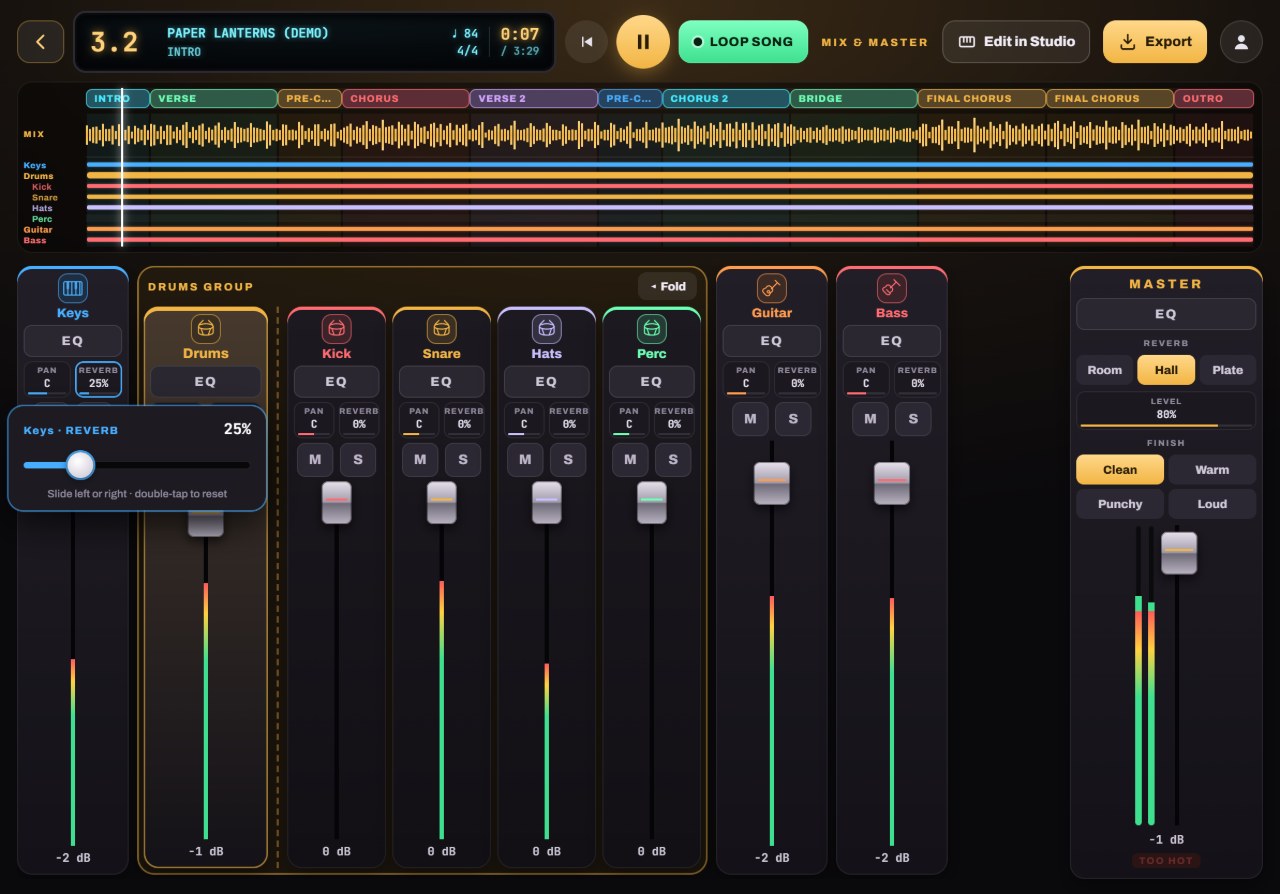
Task: Choose the Warm finish preset
Action: pyautogui.click(x=1212, y=470)
